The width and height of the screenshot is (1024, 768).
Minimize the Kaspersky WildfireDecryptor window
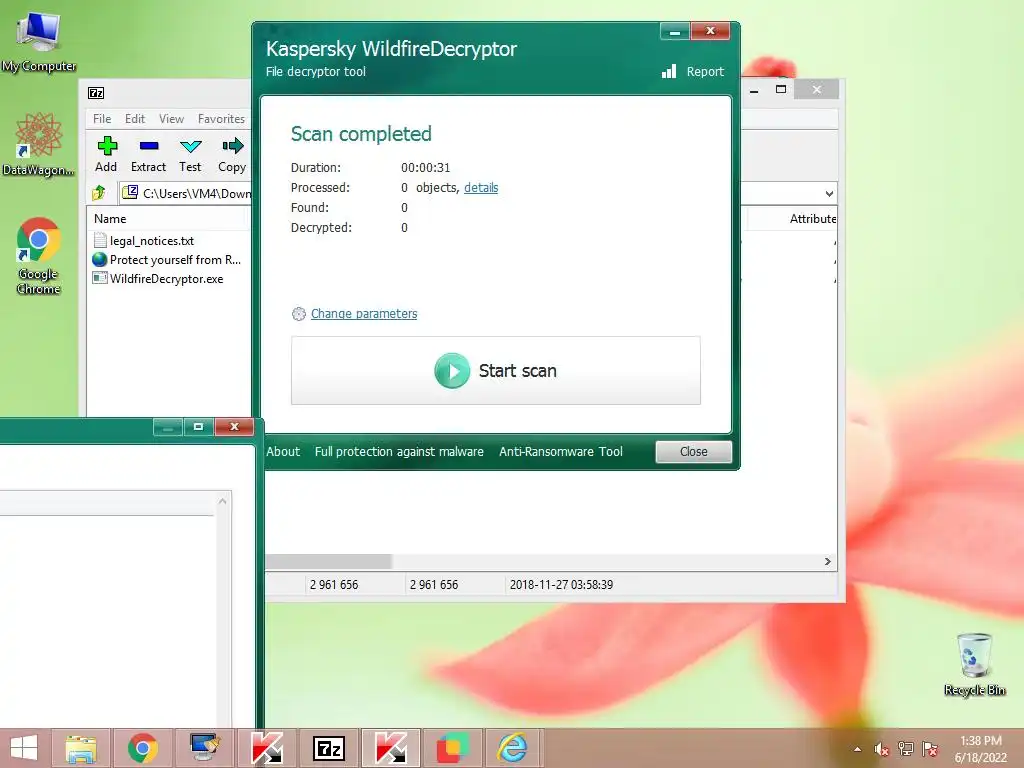(675, 31)
